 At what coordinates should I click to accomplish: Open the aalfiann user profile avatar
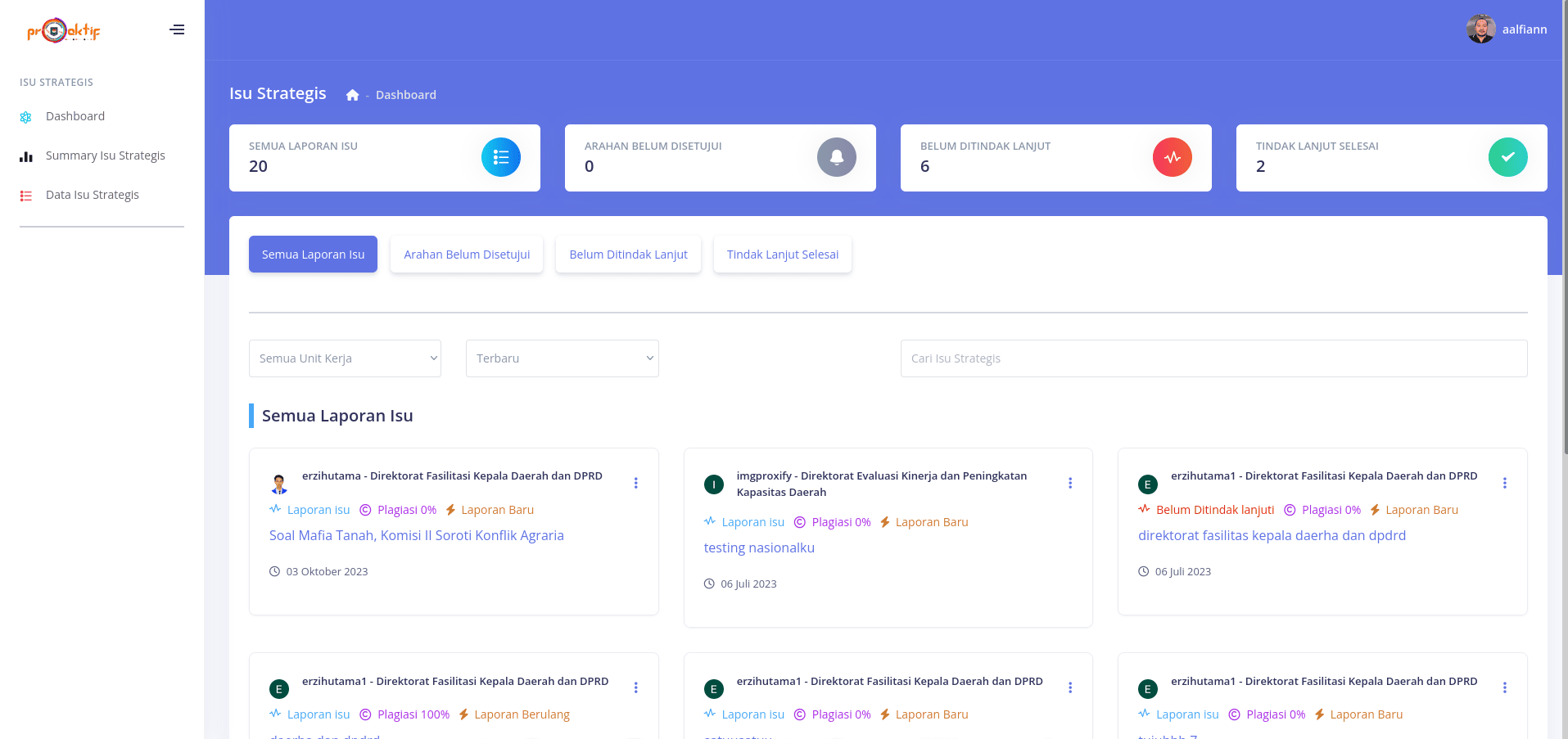click(1480, 29)
